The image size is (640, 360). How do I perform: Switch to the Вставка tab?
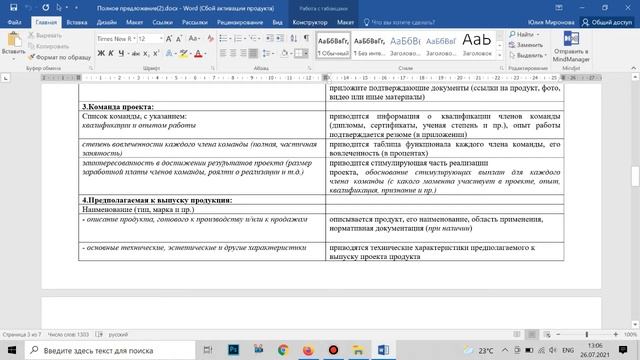point(77,22)
